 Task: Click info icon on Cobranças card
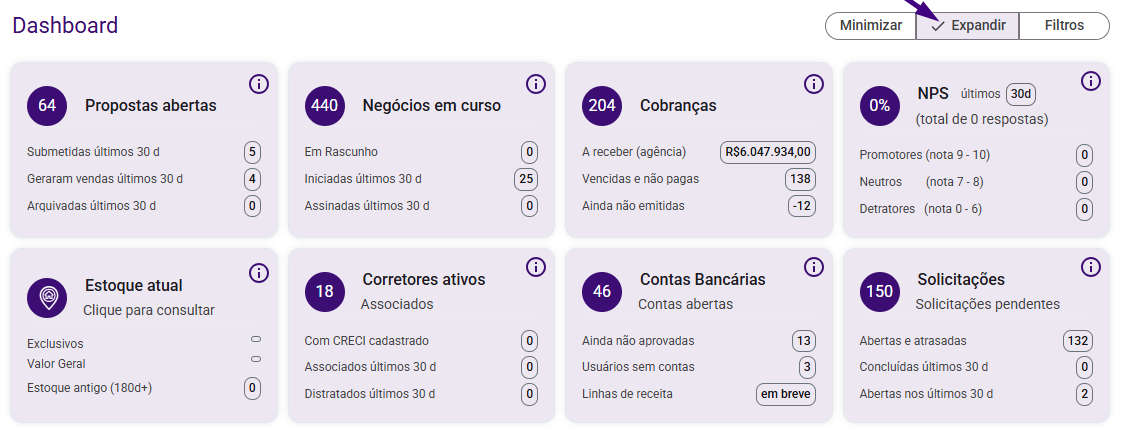tap(813, 84)
